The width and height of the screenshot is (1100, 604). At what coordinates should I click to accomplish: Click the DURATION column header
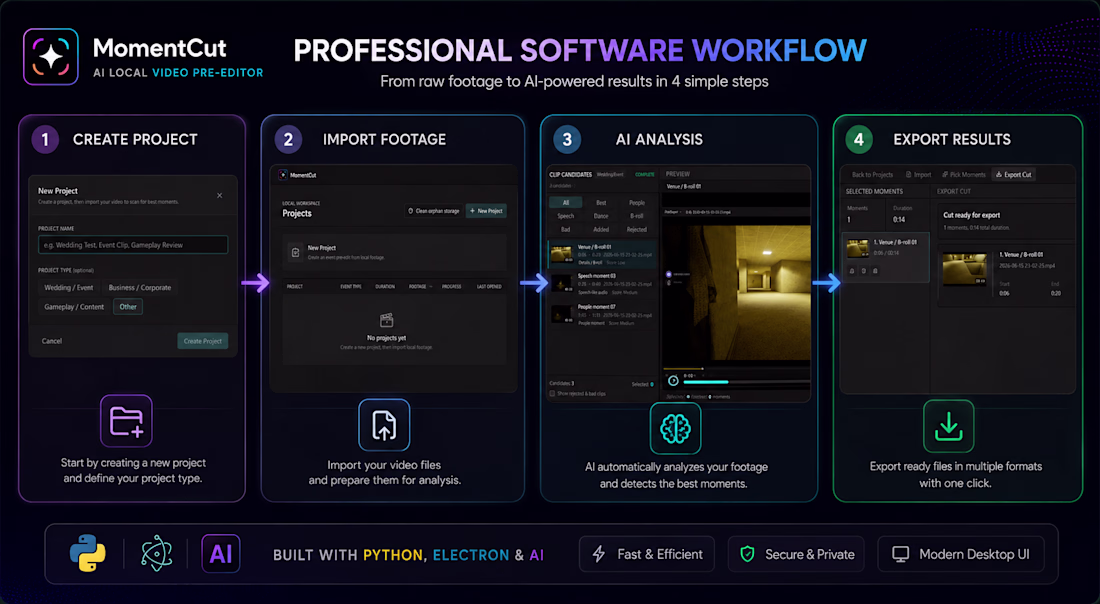(384, 286)
